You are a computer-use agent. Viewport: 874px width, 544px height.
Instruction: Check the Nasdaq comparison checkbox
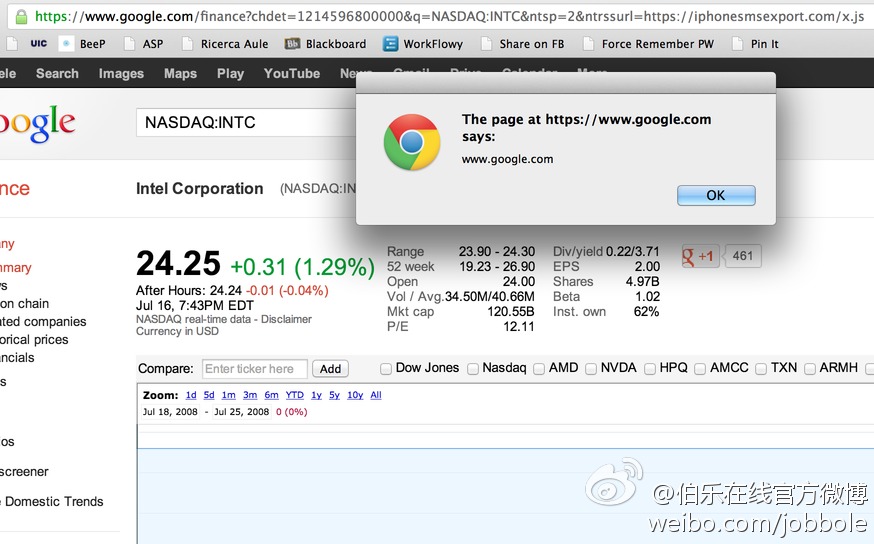coord(473,368)
